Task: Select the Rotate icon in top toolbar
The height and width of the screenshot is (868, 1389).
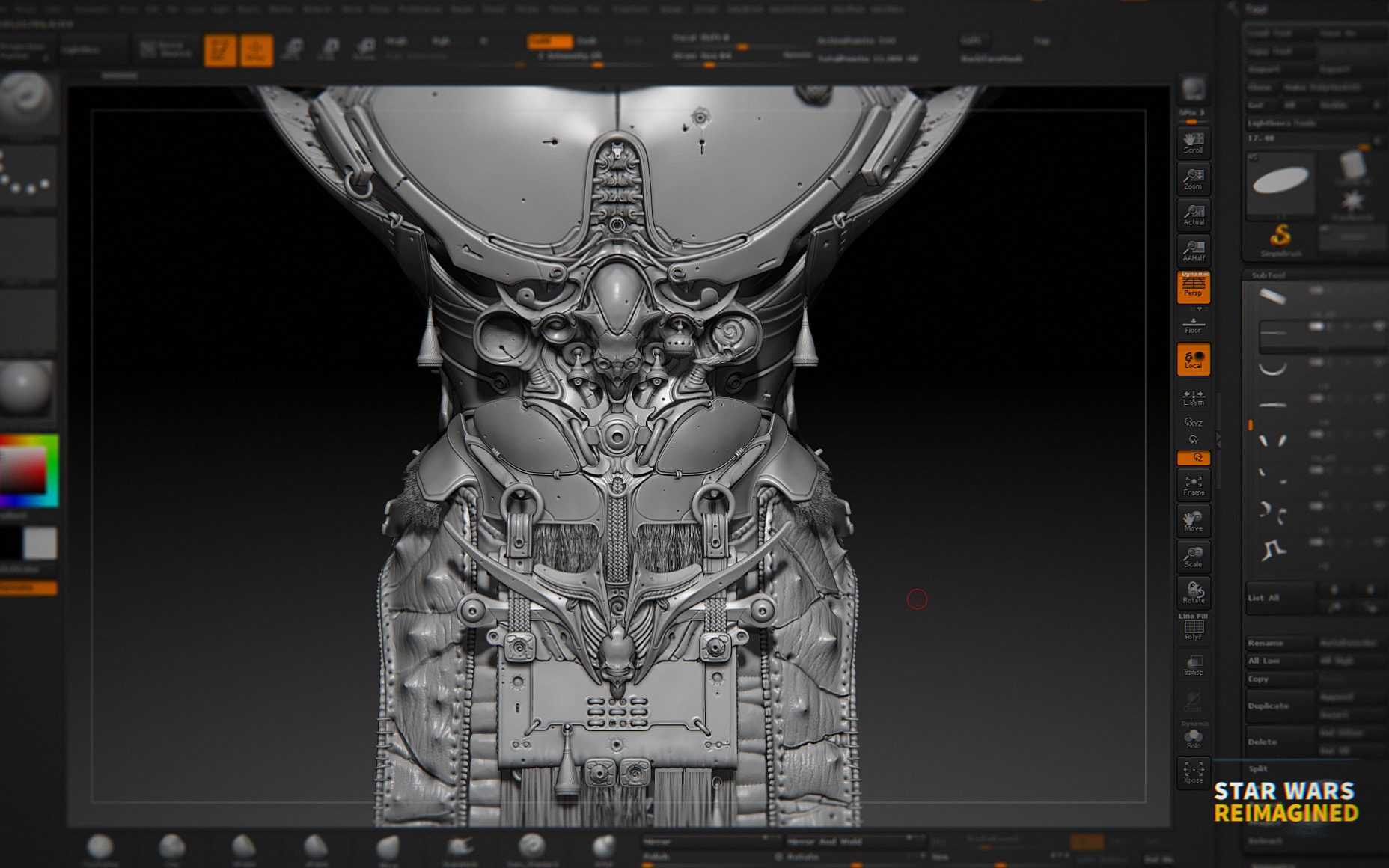Action: tap(364, 50)
